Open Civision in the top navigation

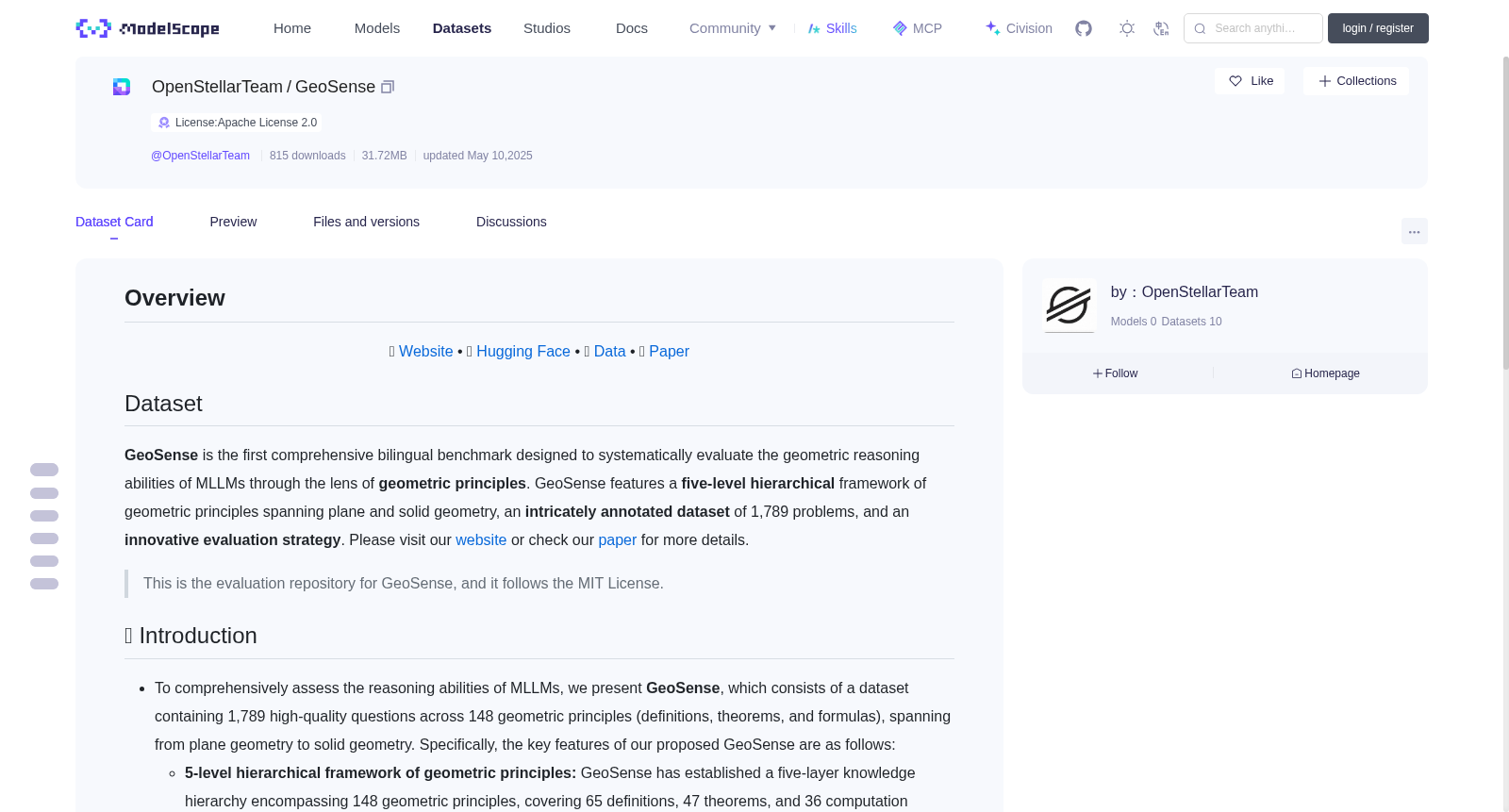click(1019, 28)
